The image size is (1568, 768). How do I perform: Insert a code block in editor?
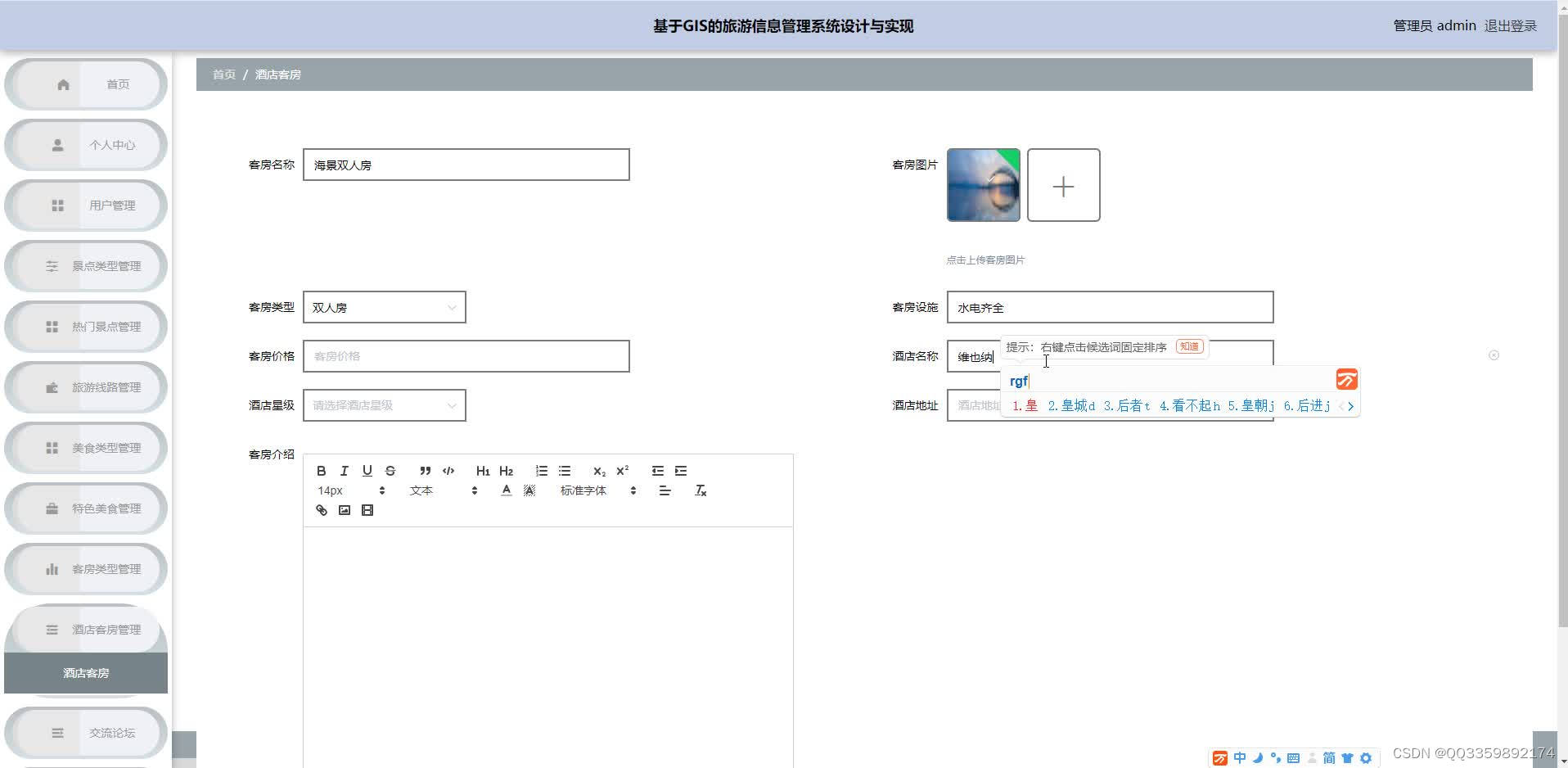(x=448, y=471)
